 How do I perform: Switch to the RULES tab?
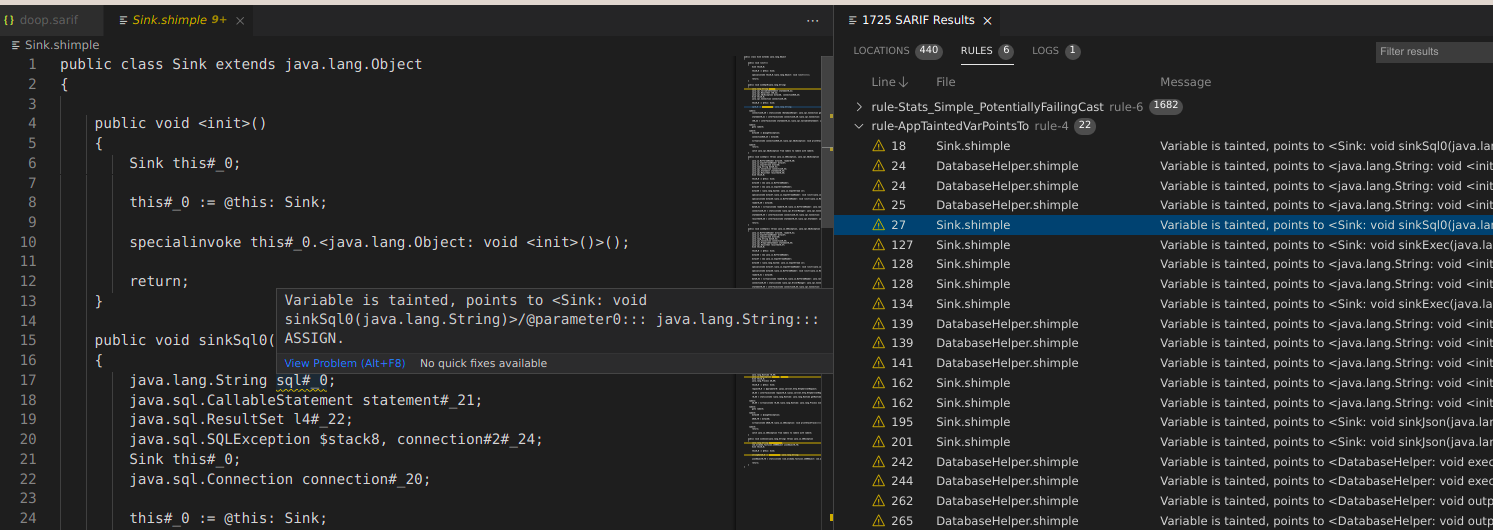[x=987, y=51]
